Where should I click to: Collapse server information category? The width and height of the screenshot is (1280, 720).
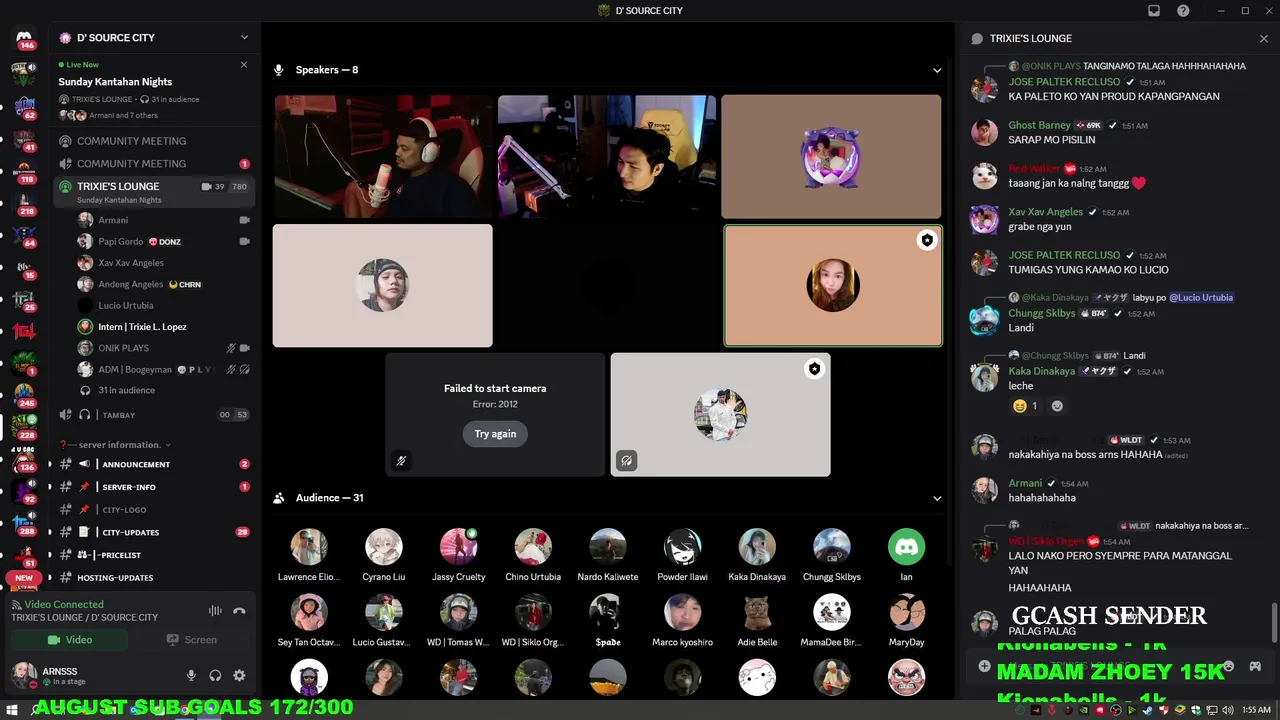pyautogui.click(x=115, y=445)
